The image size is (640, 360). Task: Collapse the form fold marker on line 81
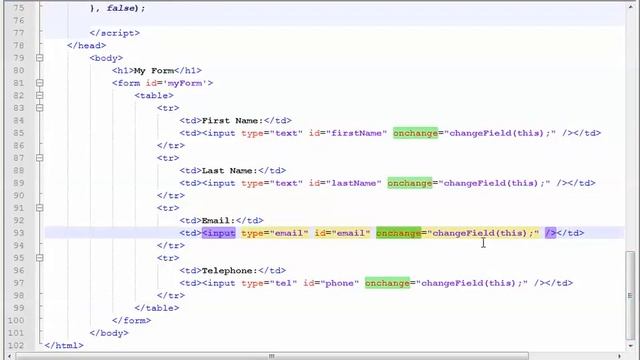point(40,83)
